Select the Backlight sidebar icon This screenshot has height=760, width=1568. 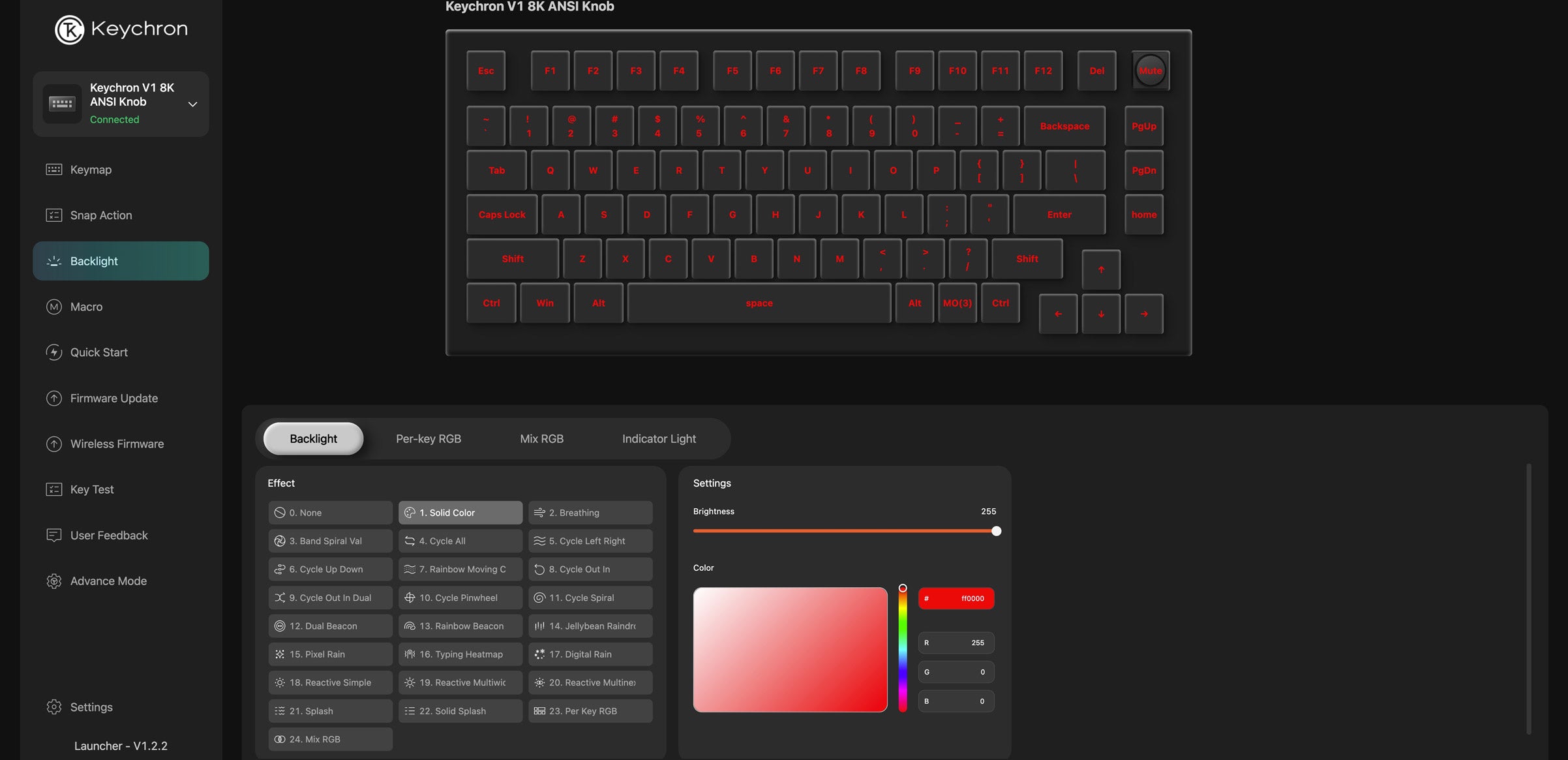click(x=53, y=260)
